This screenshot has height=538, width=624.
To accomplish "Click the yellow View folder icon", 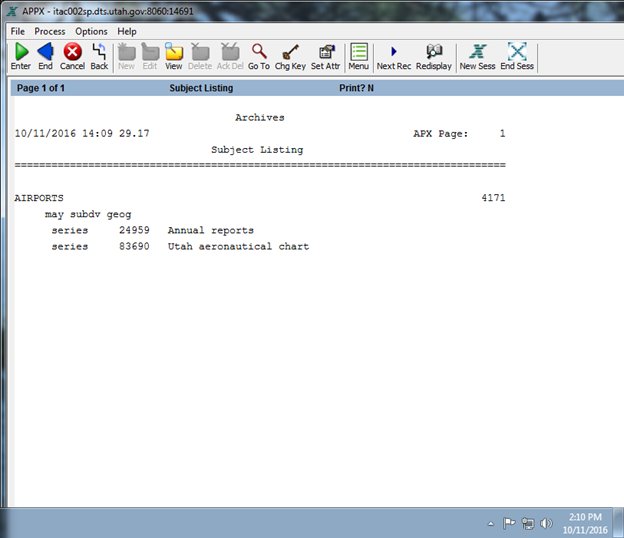I will point(174,52).
